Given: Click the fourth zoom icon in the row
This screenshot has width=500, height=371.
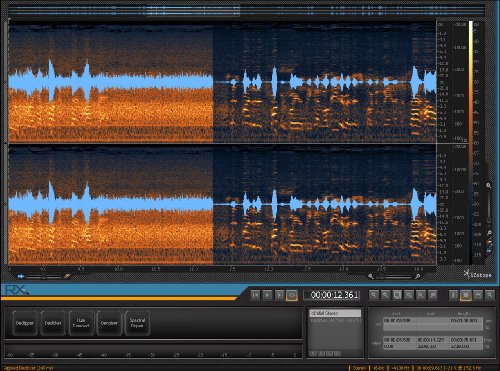Looking at the screenshot, I should point(409,295).
